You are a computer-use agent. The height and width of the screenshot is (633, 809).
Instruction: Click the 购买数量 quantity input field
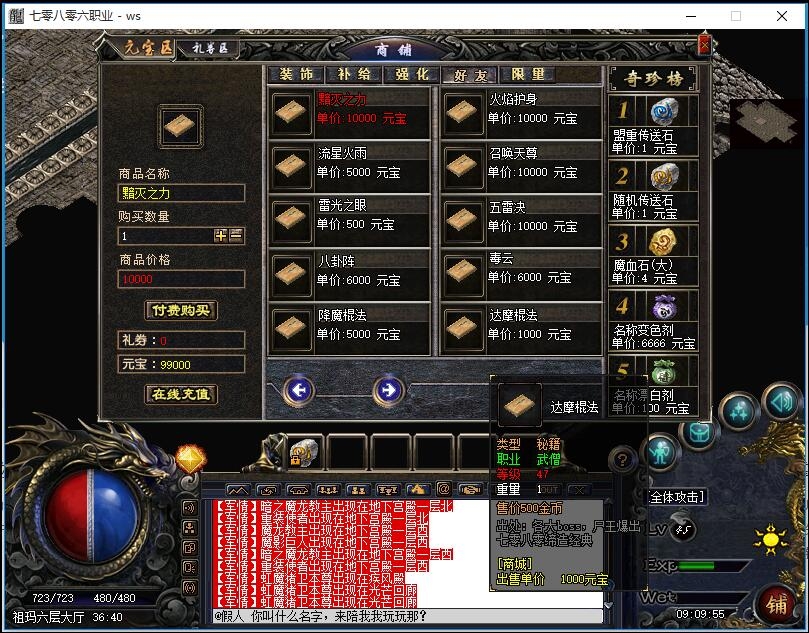(165, 236)
